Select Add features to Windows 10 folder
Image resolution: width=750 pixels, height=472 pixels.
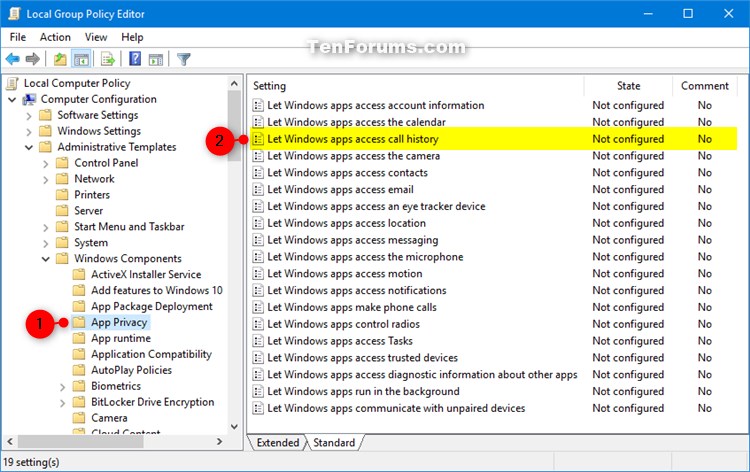pos(157,290)
